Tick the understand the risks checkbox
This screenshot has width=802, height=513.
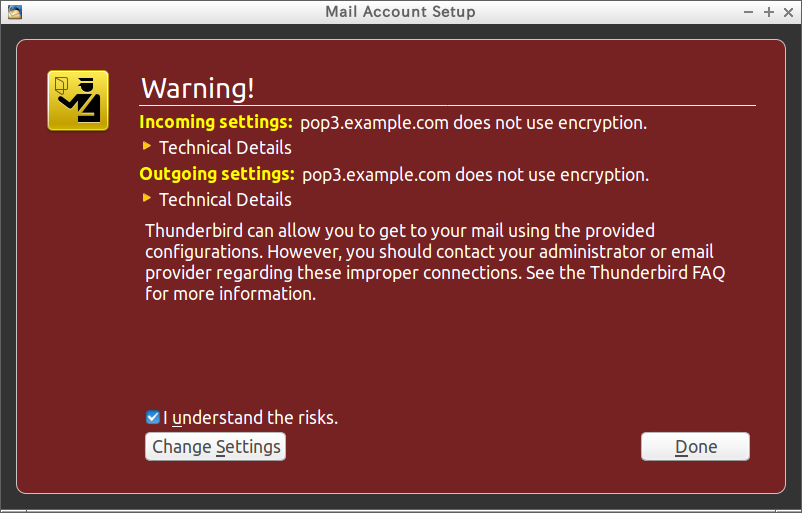pyautogui.click(x=153, y=417)
